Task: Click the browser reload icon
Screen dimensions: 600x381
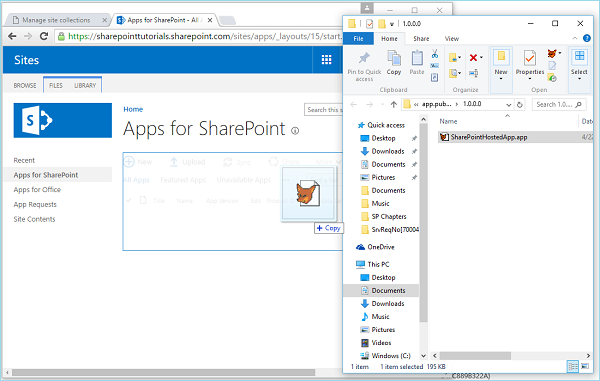Action: (x=44, y=36)
